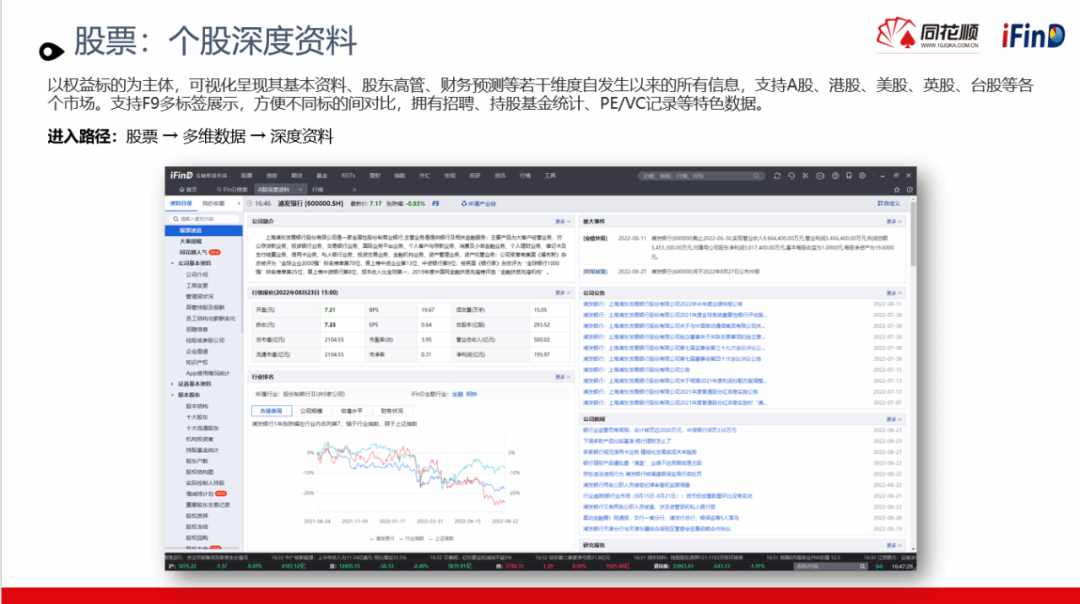The image size is (1080, 604).
Task: Click the customer service headset icon
Action: [x=790, y=175]
